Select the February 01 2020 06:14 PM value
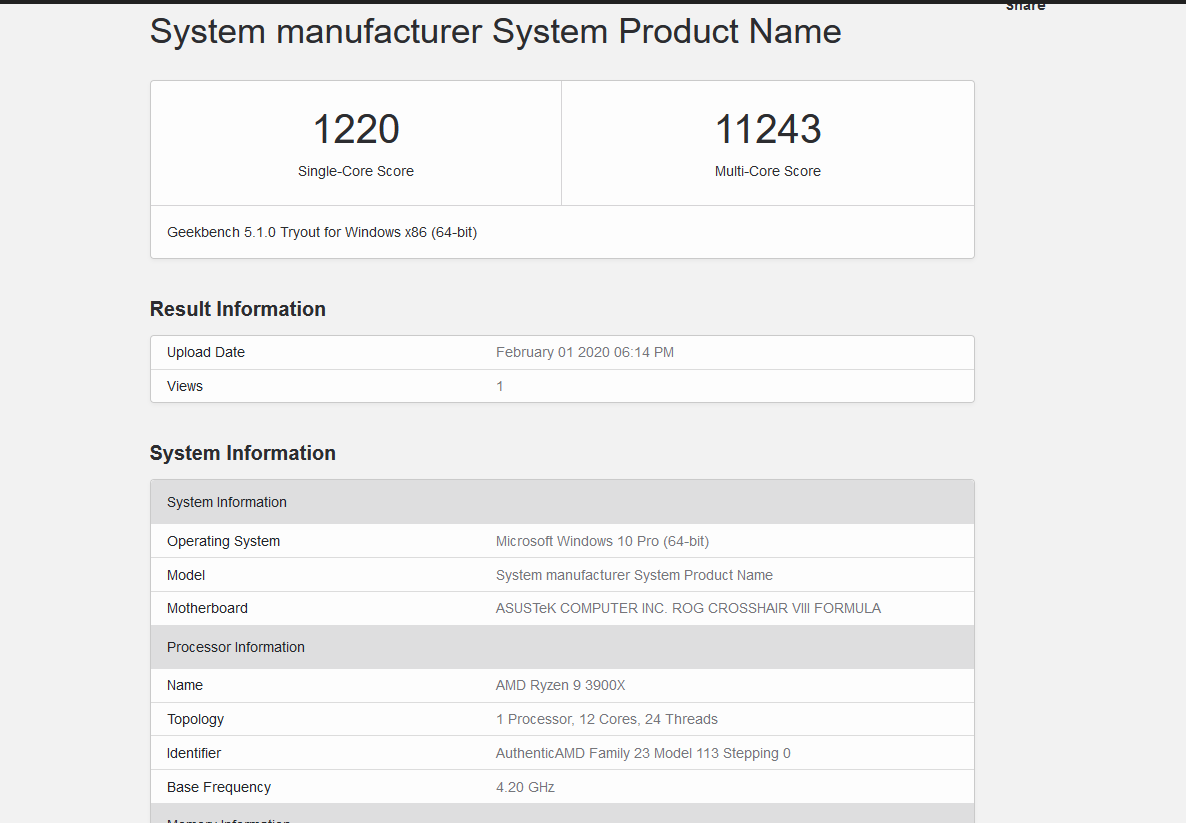Viewport: 1186px width, 823px height. click(585, 352)
